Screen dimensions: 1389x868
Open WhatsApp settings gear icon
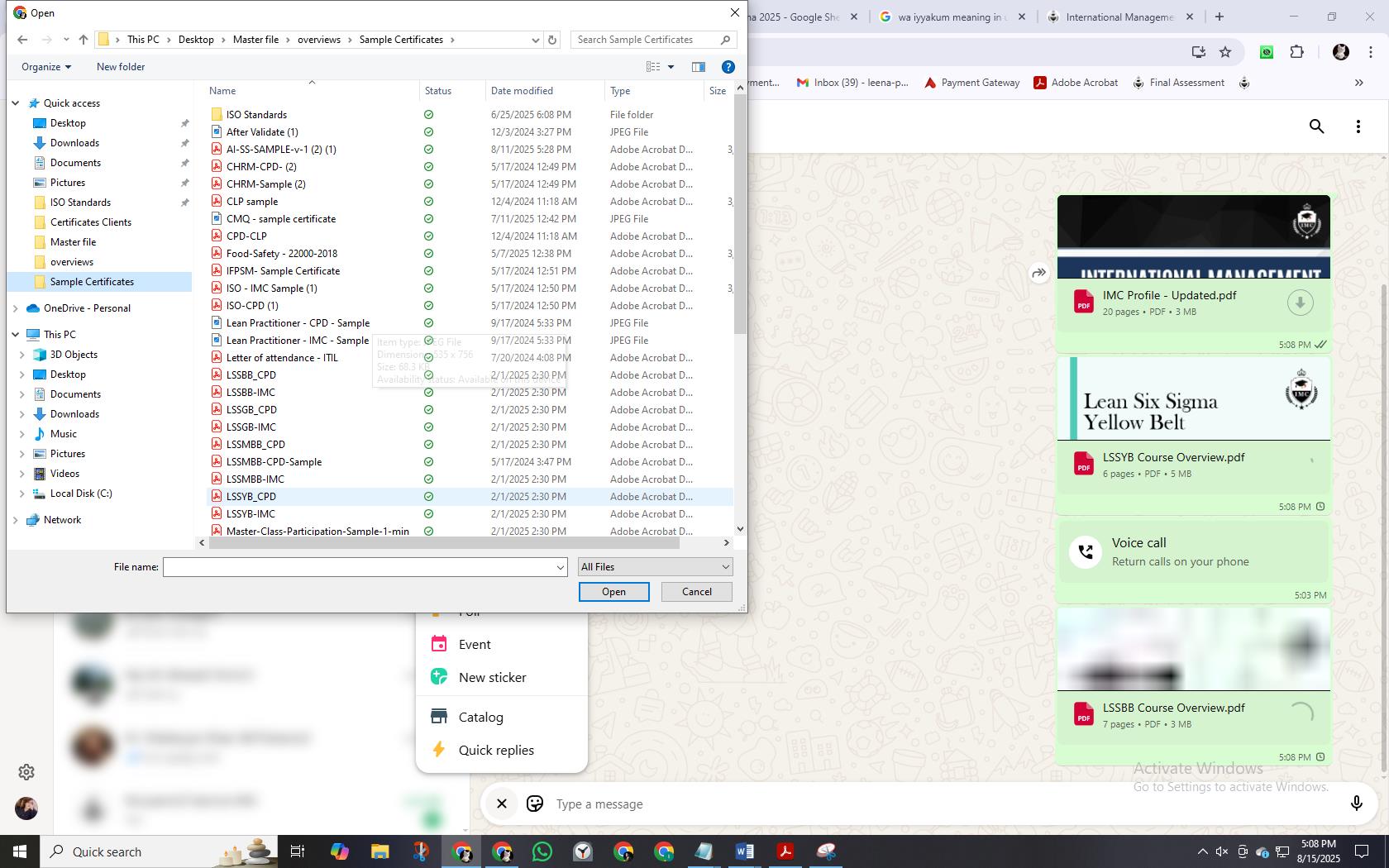[26, 772]
